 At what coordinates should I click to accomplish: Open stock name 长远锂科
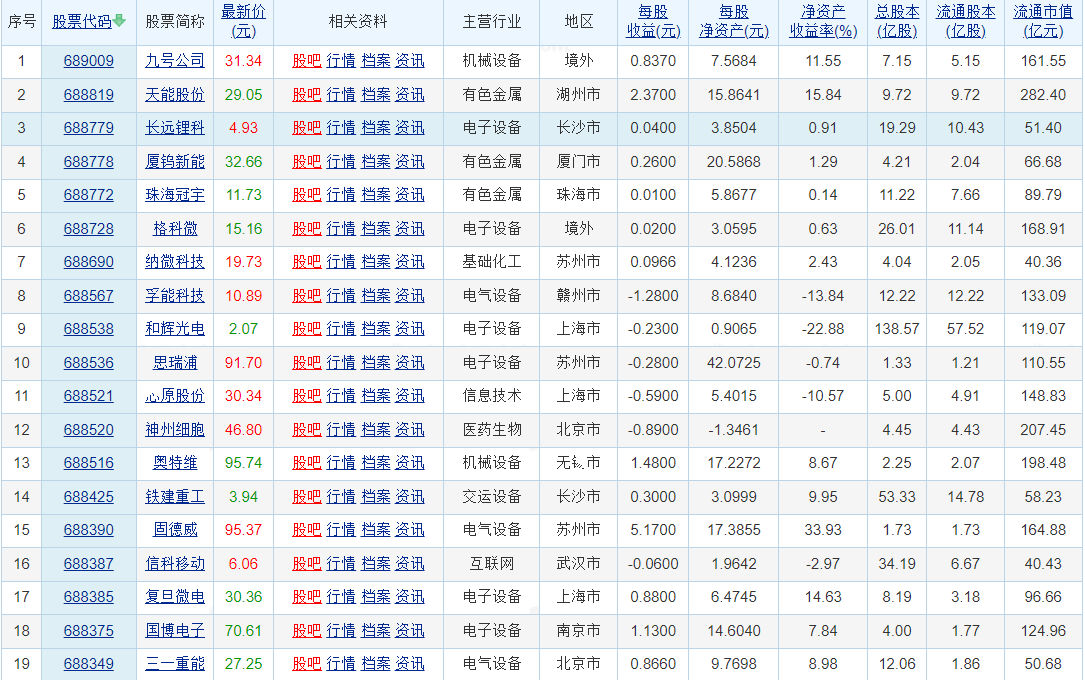pyautogui.click(x=175, y=128)
